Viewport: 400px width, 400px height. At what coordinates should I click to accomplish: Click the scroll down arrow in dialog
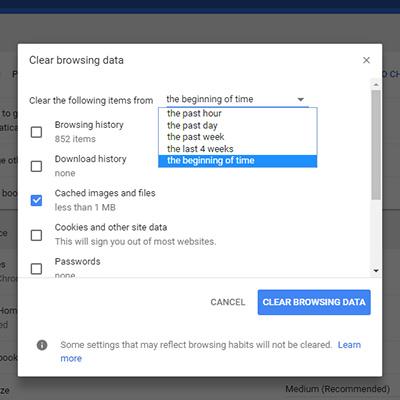click(376, 271)
